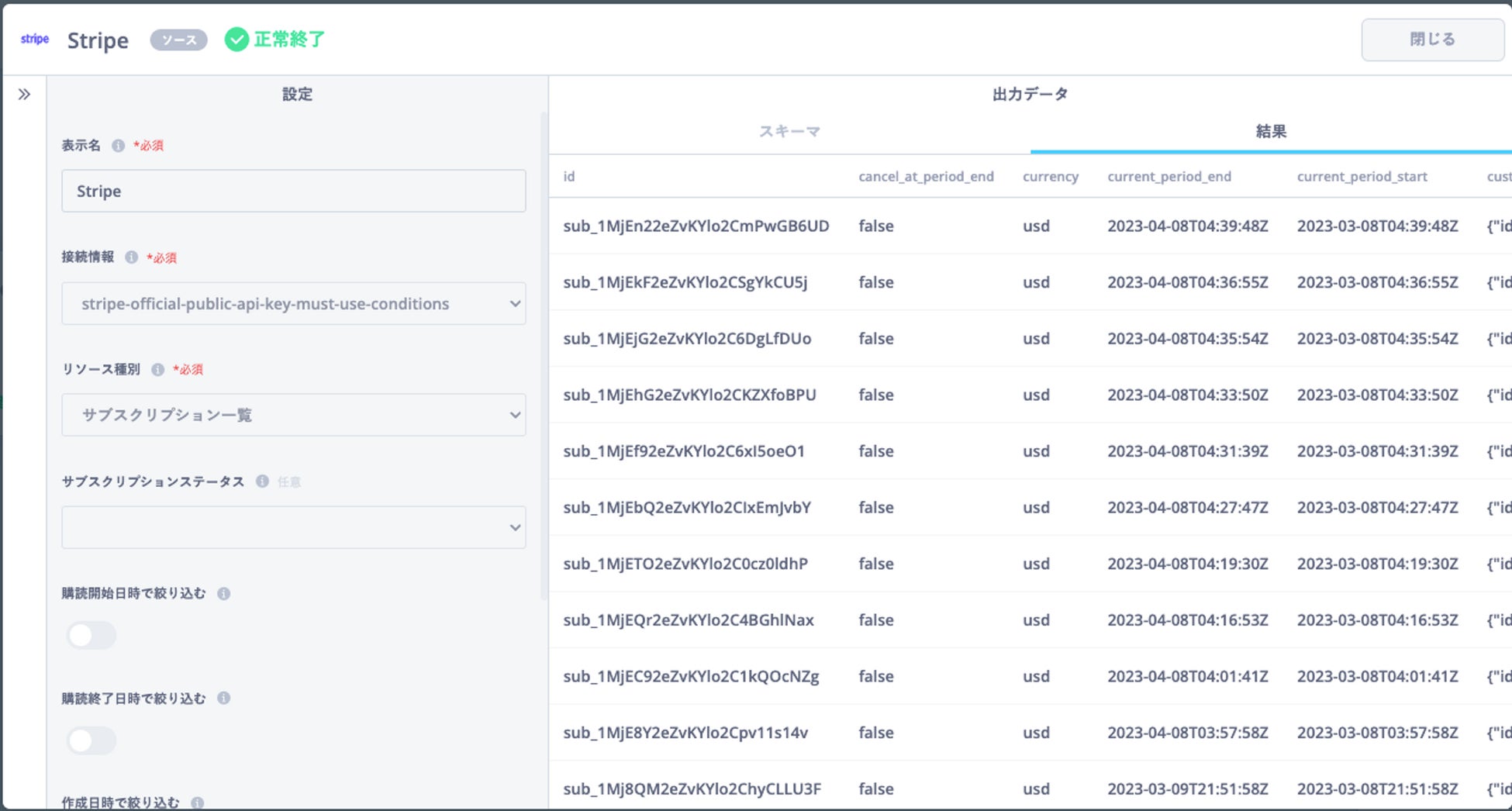Click the cancel_at_period_end column header
Viewport: 1512px width, 811px height.
926,177
